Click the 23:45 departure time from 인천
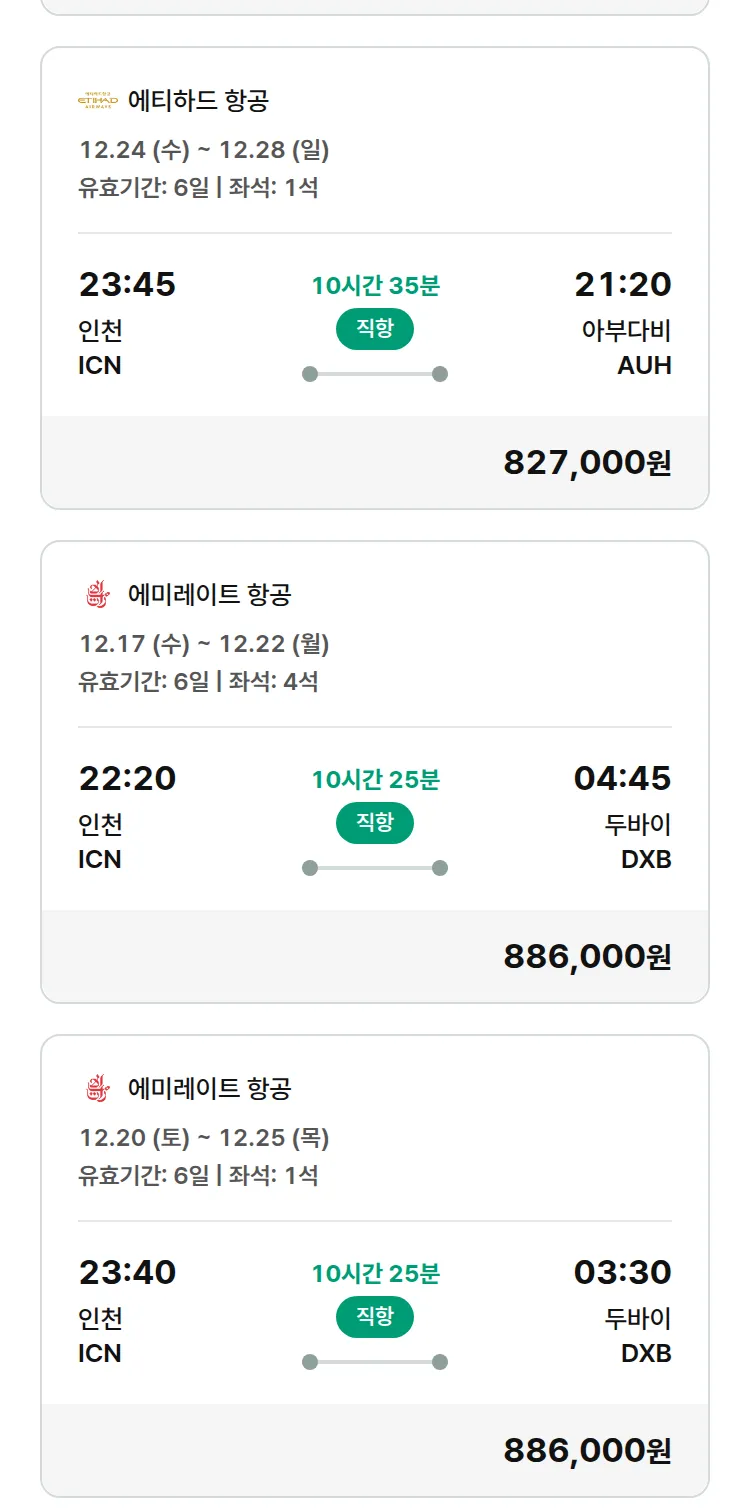Screen dimensions: 750x1510 click(127, 285)
